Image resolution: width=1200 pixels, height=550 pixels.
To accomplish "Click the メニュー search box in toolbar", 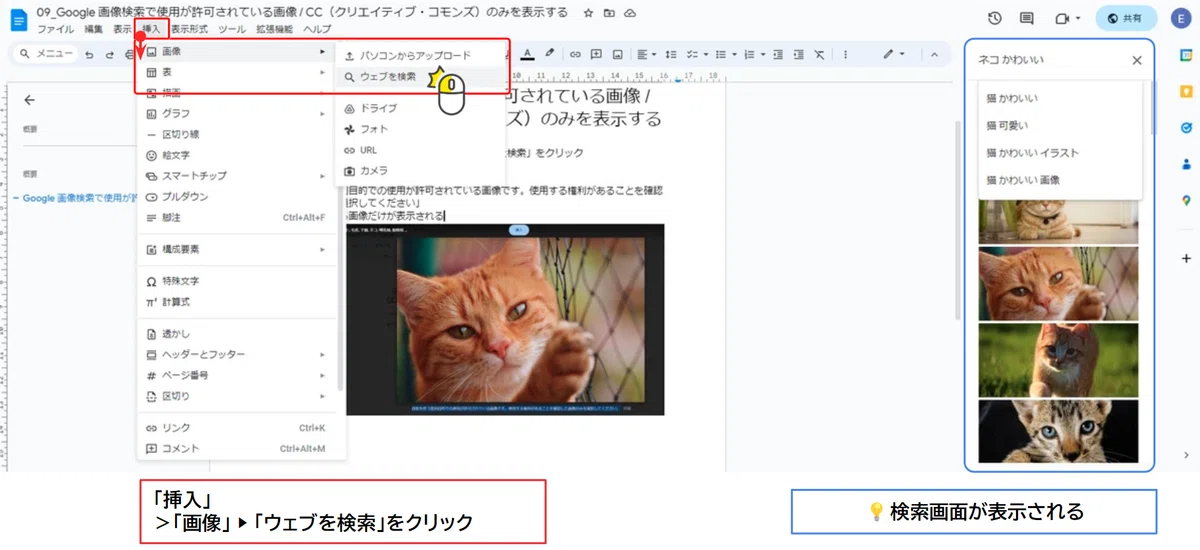I will (44, 54).
